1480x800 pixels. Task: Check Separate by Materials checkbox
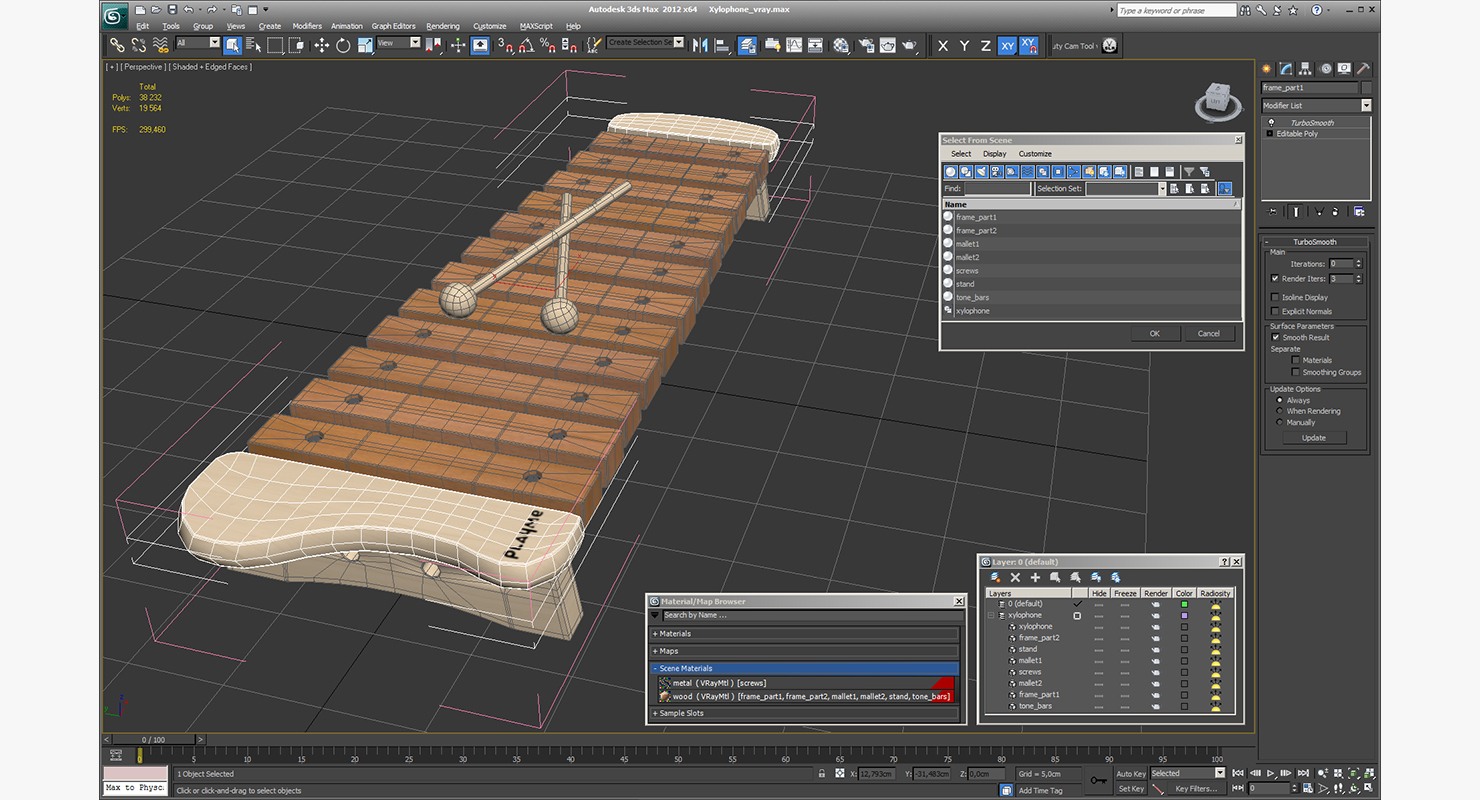click(1295, 360)
